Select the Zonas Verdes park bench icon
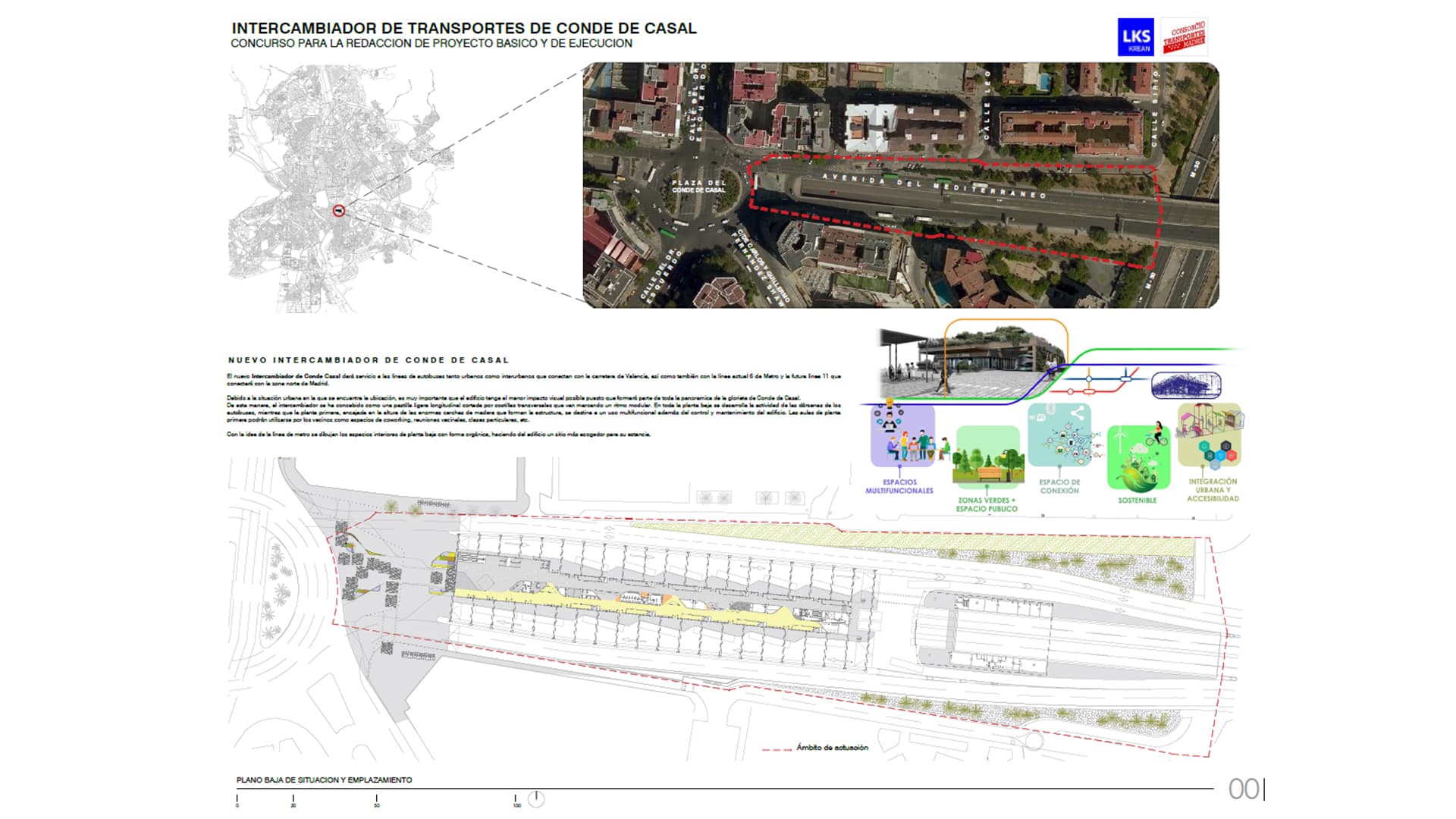The height and width of the screenshot is (819, 1456). pyautogui.click(x=987, y=457)
